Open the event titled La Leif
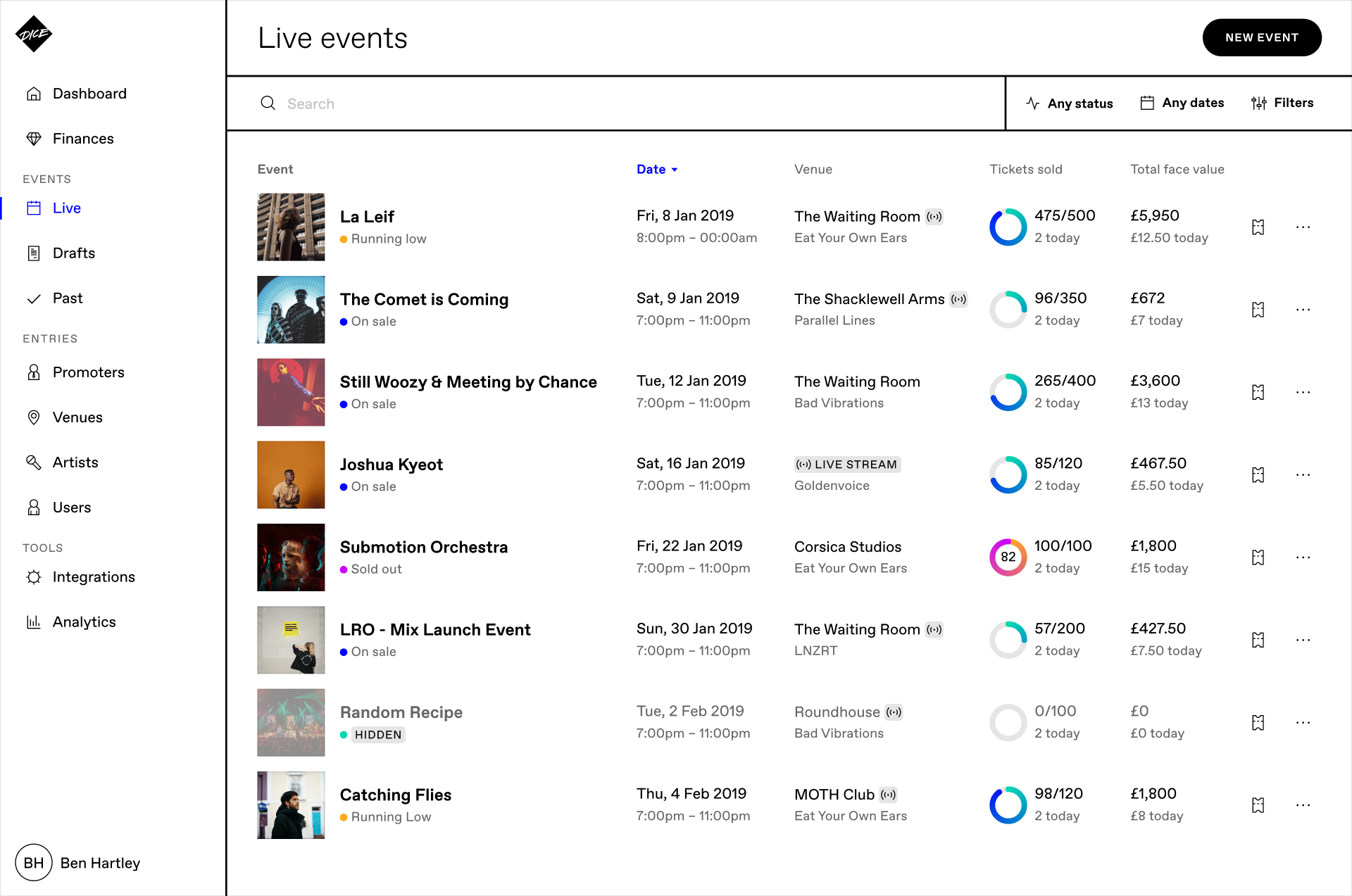The height and width of the screenshot is (896, 1352). tap(367, 216)
